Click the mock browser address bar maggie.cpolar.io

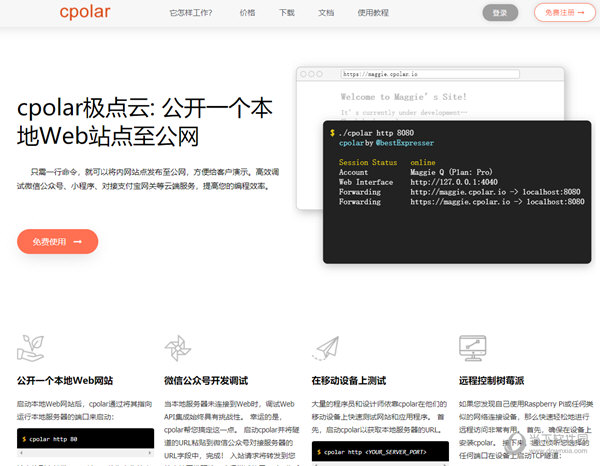[430, 74]
